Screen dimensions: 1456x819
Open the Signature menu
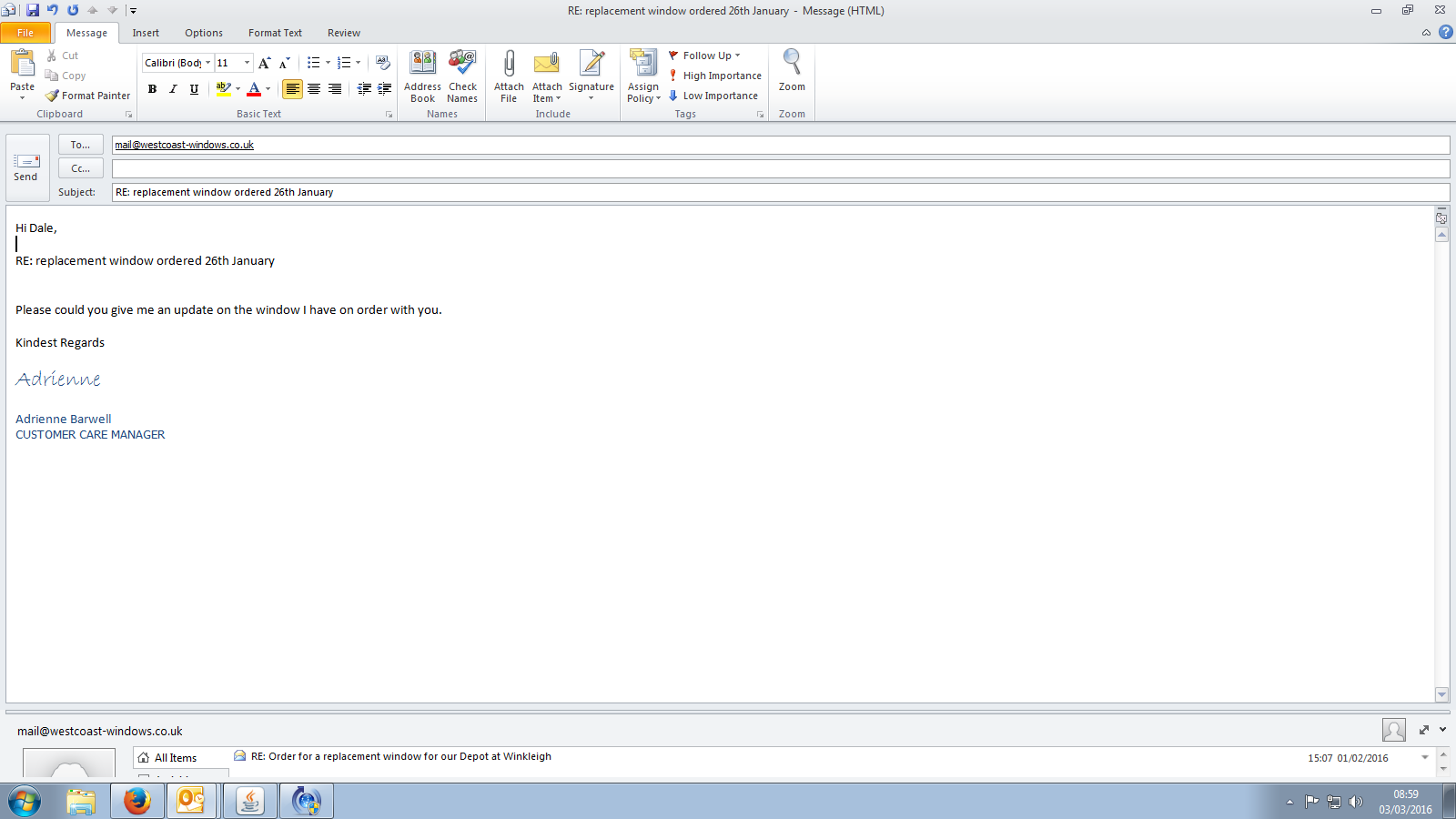click(591, 76)
